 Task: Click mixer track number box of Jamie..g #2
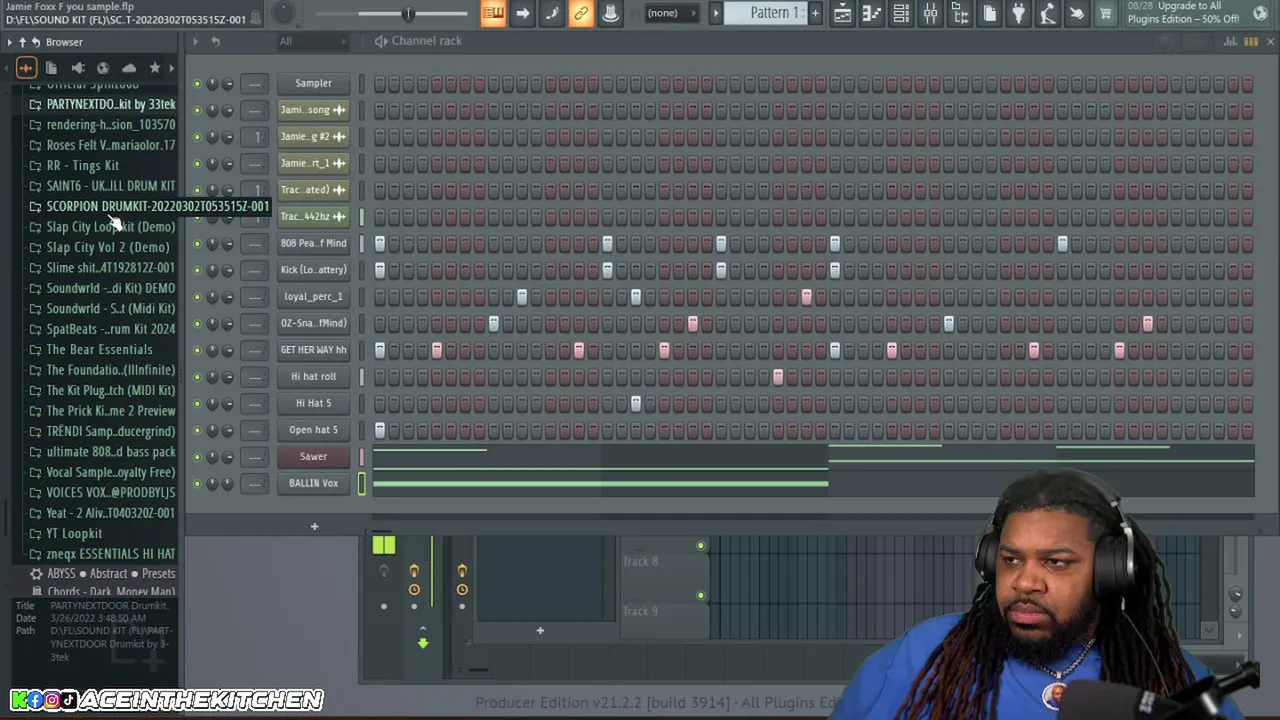pos(256,137)
